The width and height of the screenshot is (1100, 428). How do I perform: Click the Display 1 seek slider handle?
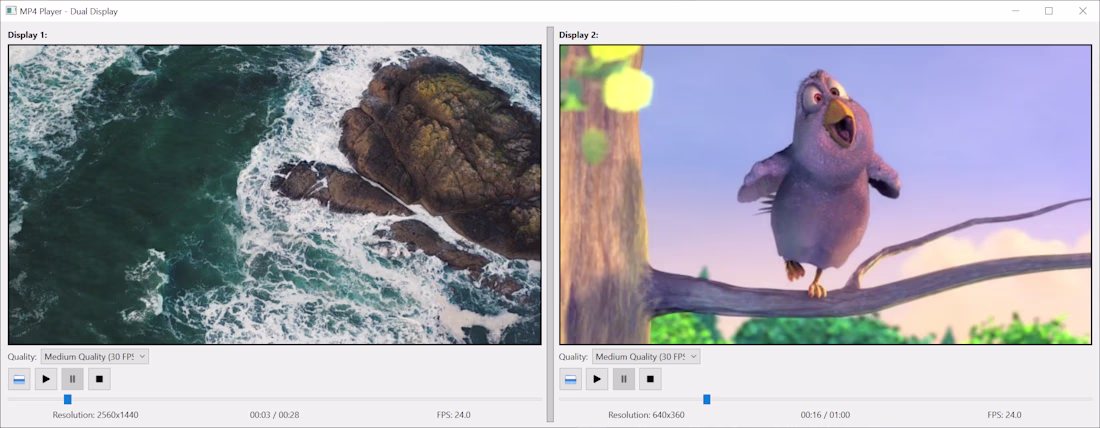coord(68,399)
